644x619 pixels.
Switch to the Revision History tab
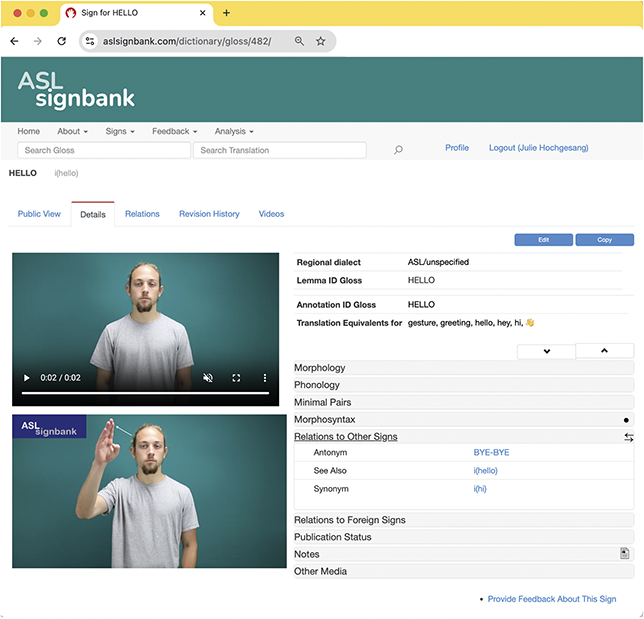(x=209, y=214)
